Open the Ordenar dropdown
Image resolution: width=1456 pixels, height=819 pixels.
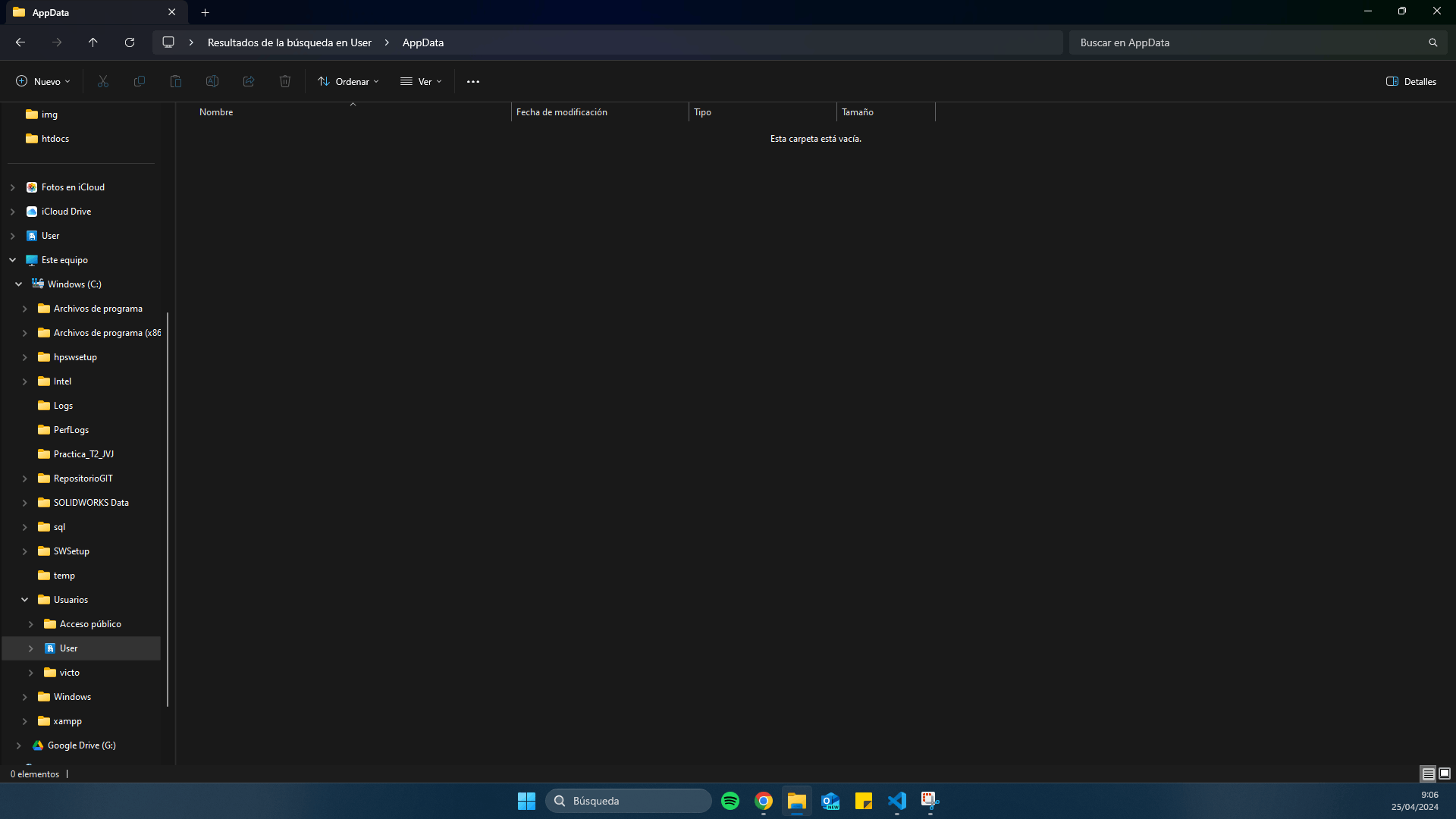[348, 81]
